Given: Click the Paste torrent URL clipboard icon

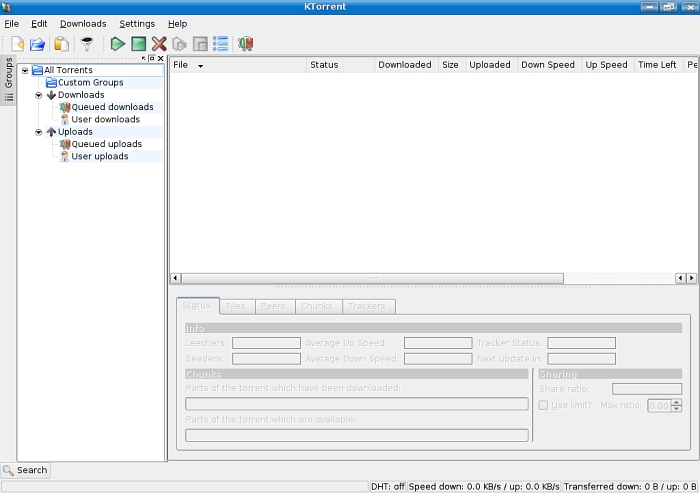Looking at the screenshot, I should [62, 44].
